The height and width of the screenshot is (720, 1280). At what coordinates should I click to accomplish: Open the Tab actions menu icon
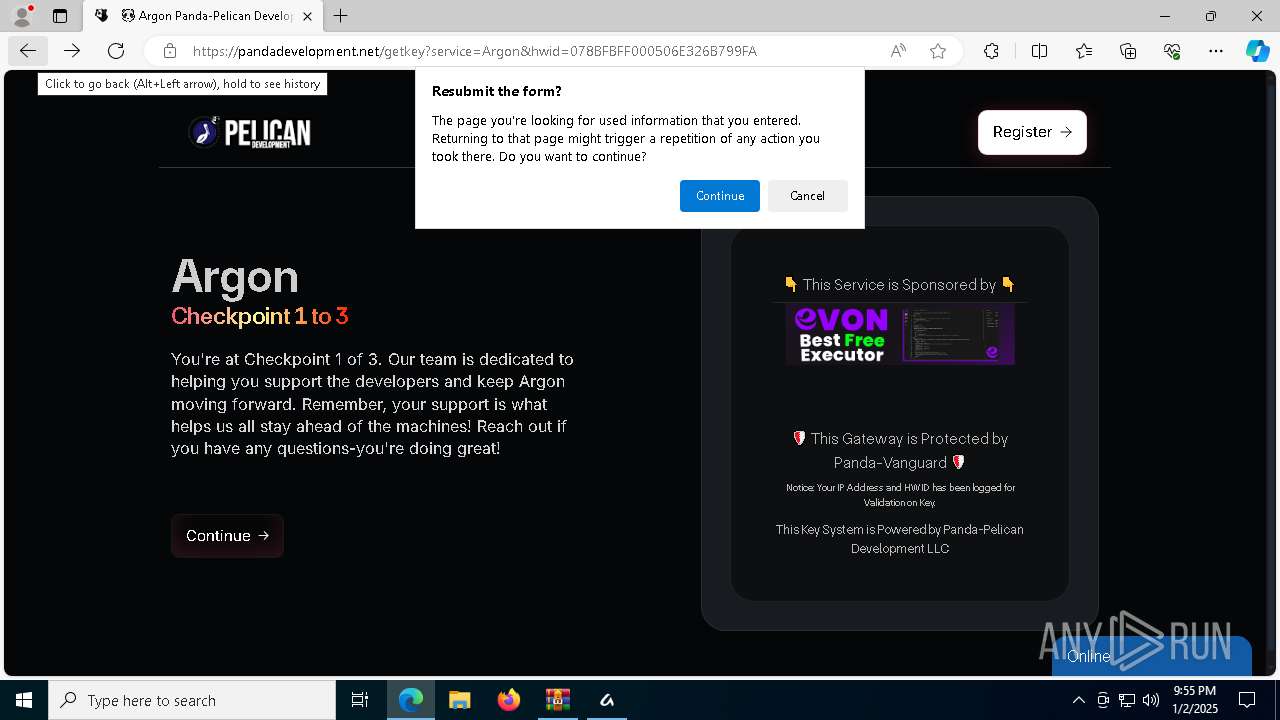pyautogui.click(x=60, y=16)
